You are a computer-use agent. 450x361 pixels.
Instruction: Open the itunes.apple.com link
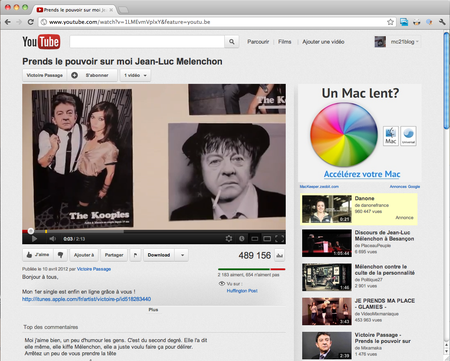[86, 299]
